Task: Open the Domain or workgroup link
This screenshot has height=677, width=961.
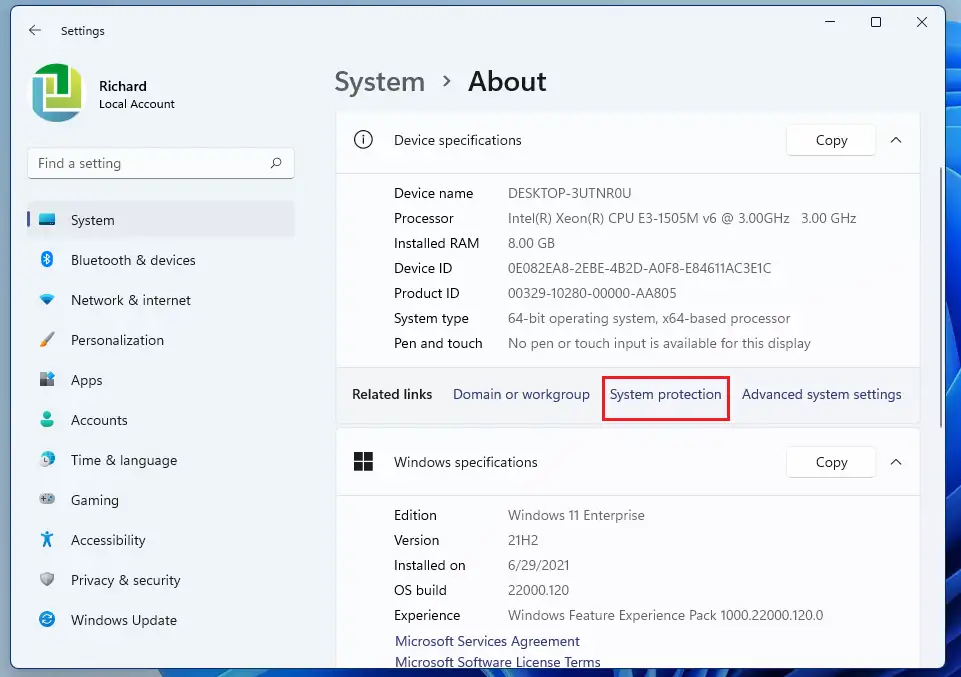Action: (x=521, y=394)
